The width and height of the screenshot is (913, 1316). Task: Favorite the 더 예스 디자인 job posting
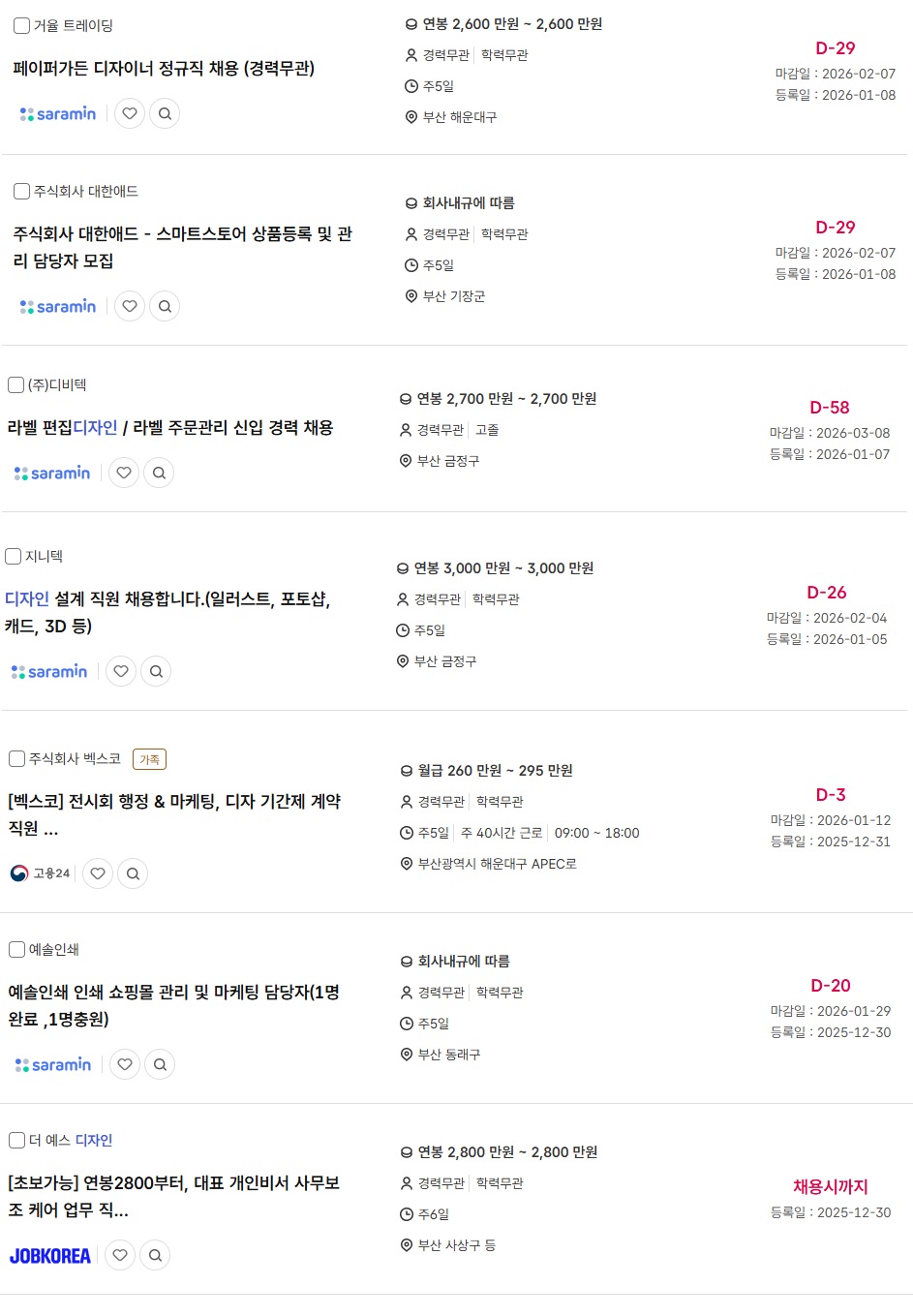tap(120, 1255)
